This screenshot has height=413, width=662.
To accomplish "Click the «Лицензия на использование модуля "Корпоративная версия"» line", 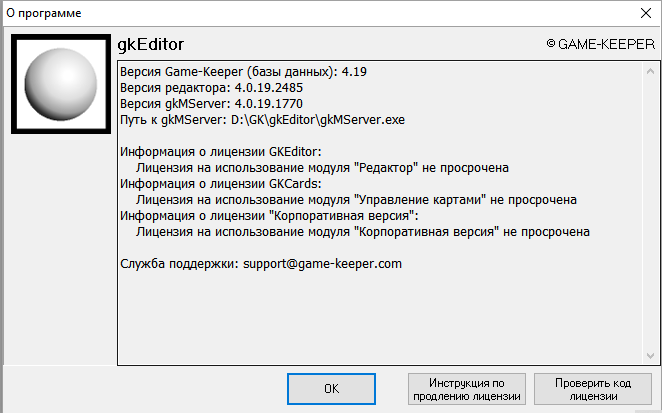I will coord(363,232).
